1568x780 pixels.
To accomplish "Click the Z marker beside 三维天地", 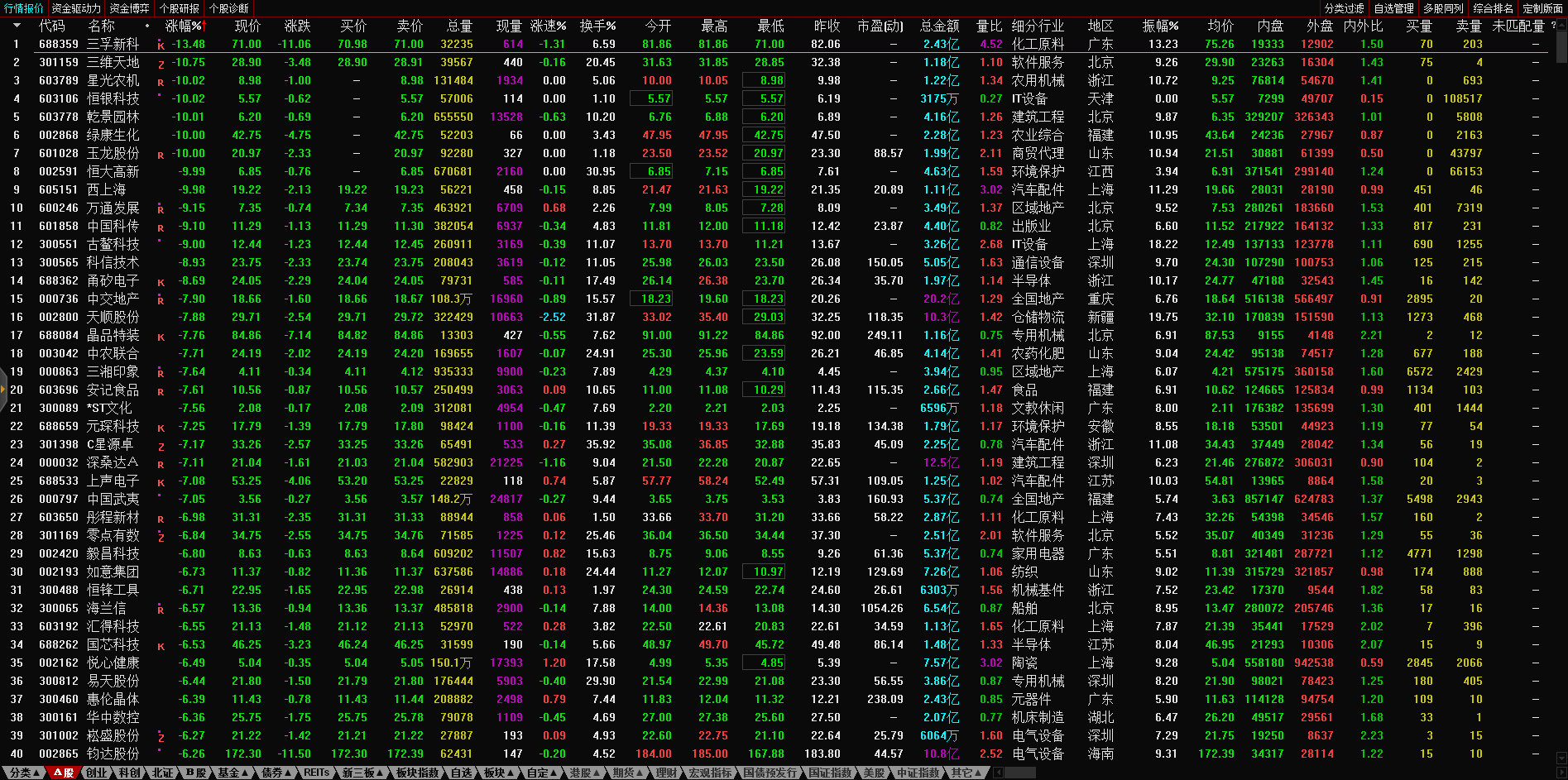I will 161,64.
